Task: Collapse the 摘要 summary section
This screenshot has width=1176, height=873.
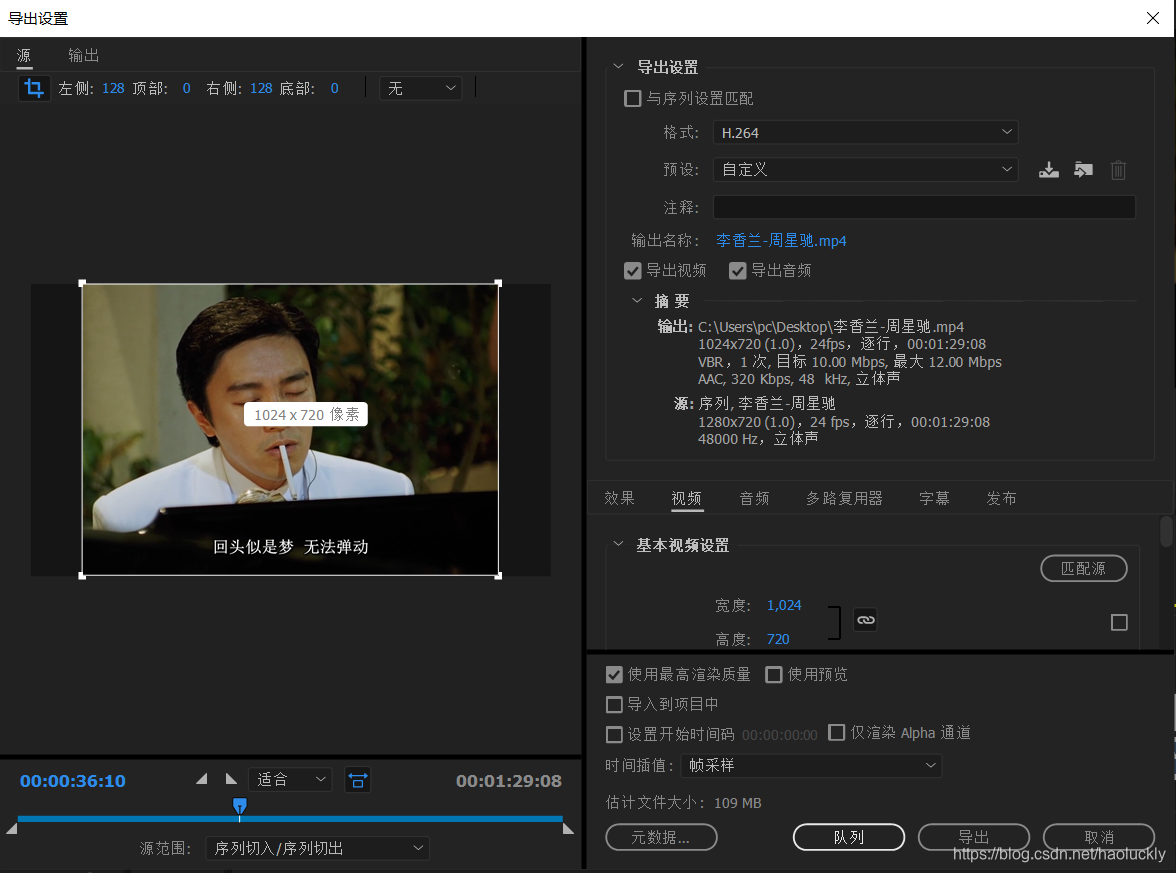Action: coord(637,300)
